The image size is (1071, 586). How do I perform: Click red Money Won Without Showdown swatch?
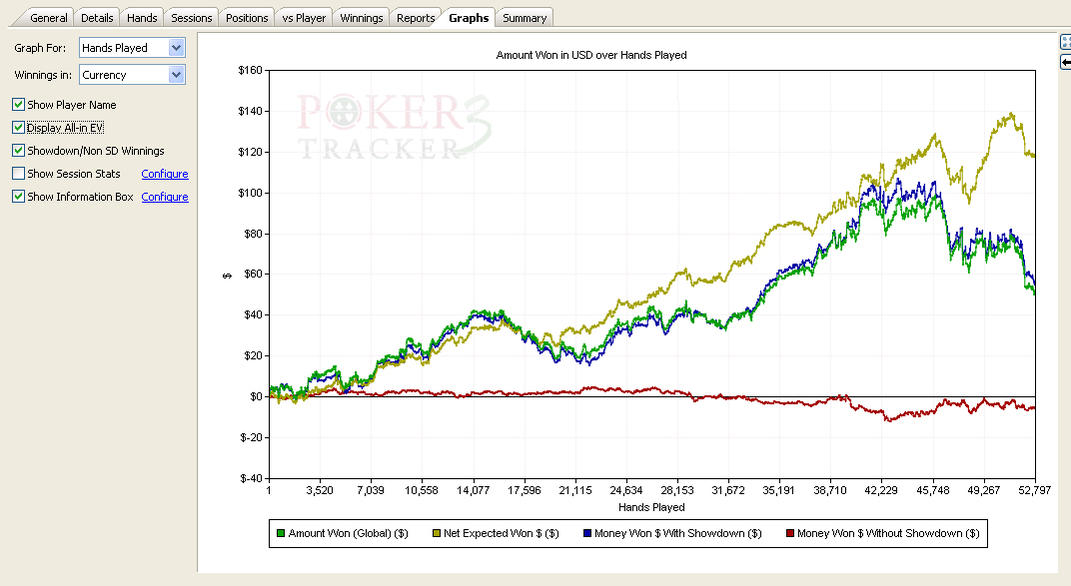tap(789, 534)
